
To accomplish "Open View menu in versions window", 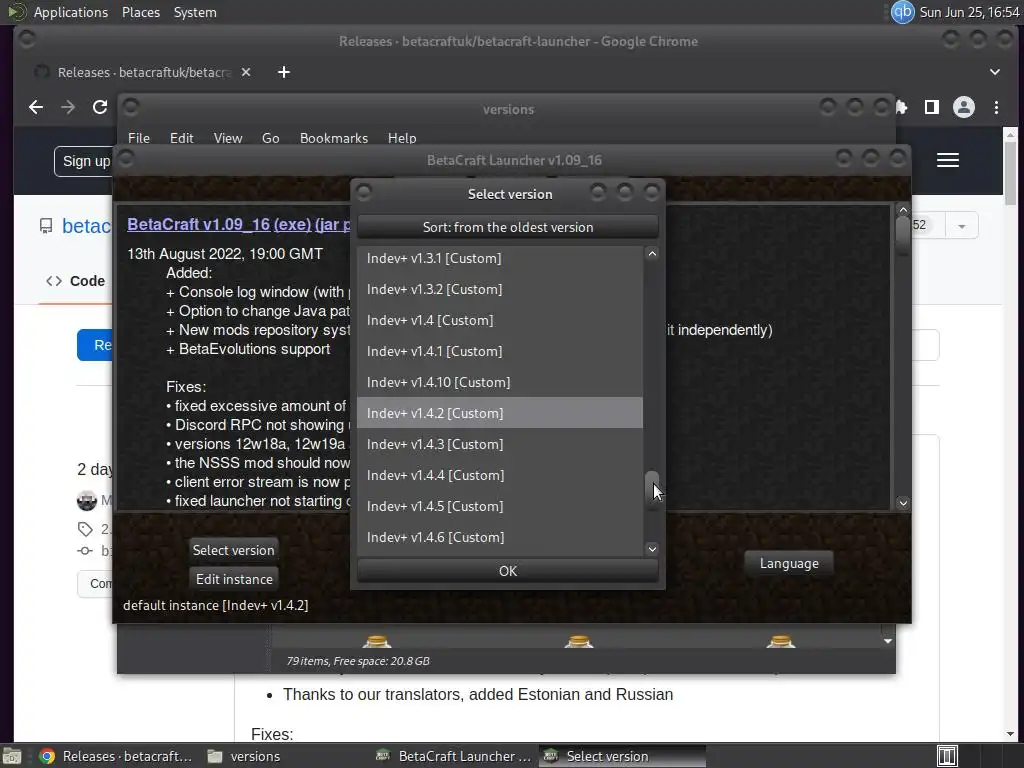I will [x=228, y=138].
